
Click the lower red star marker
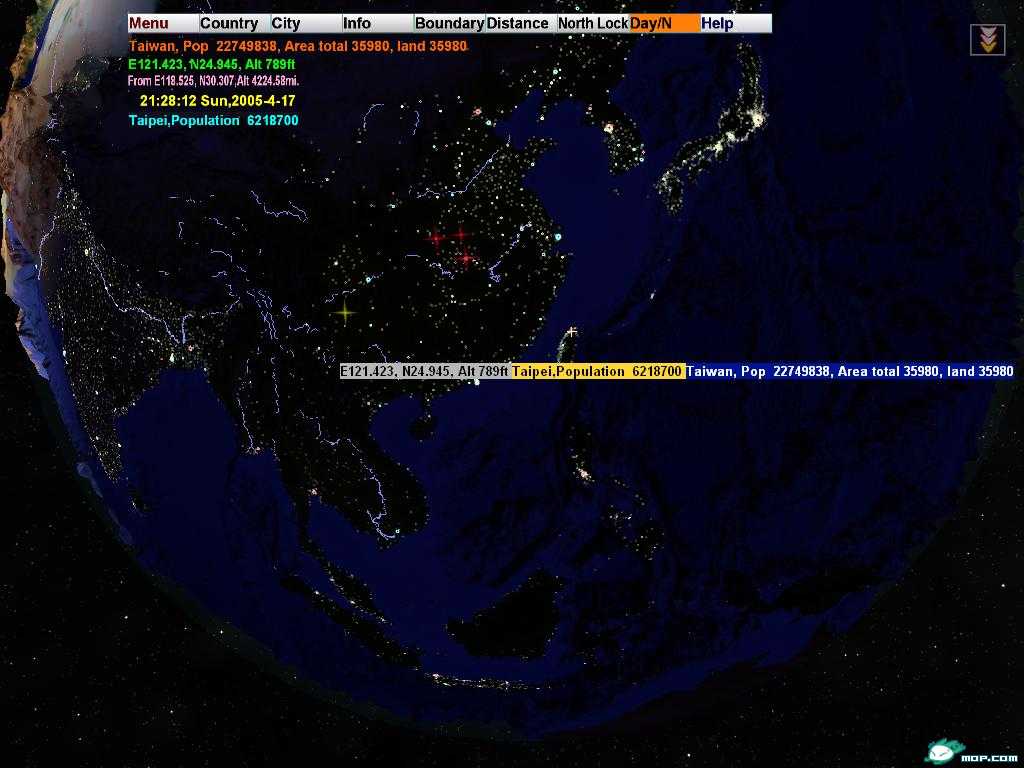click(466, 258)
